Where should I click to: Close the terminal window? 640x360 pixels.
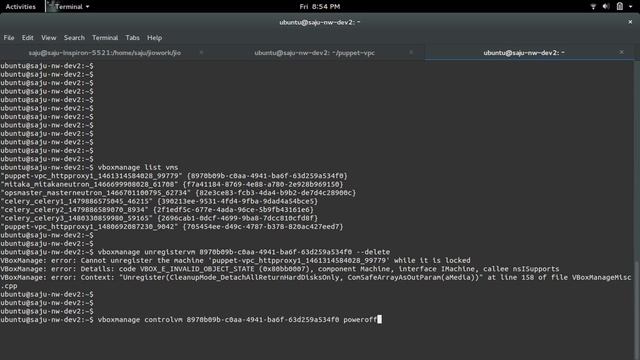point(630,22)
